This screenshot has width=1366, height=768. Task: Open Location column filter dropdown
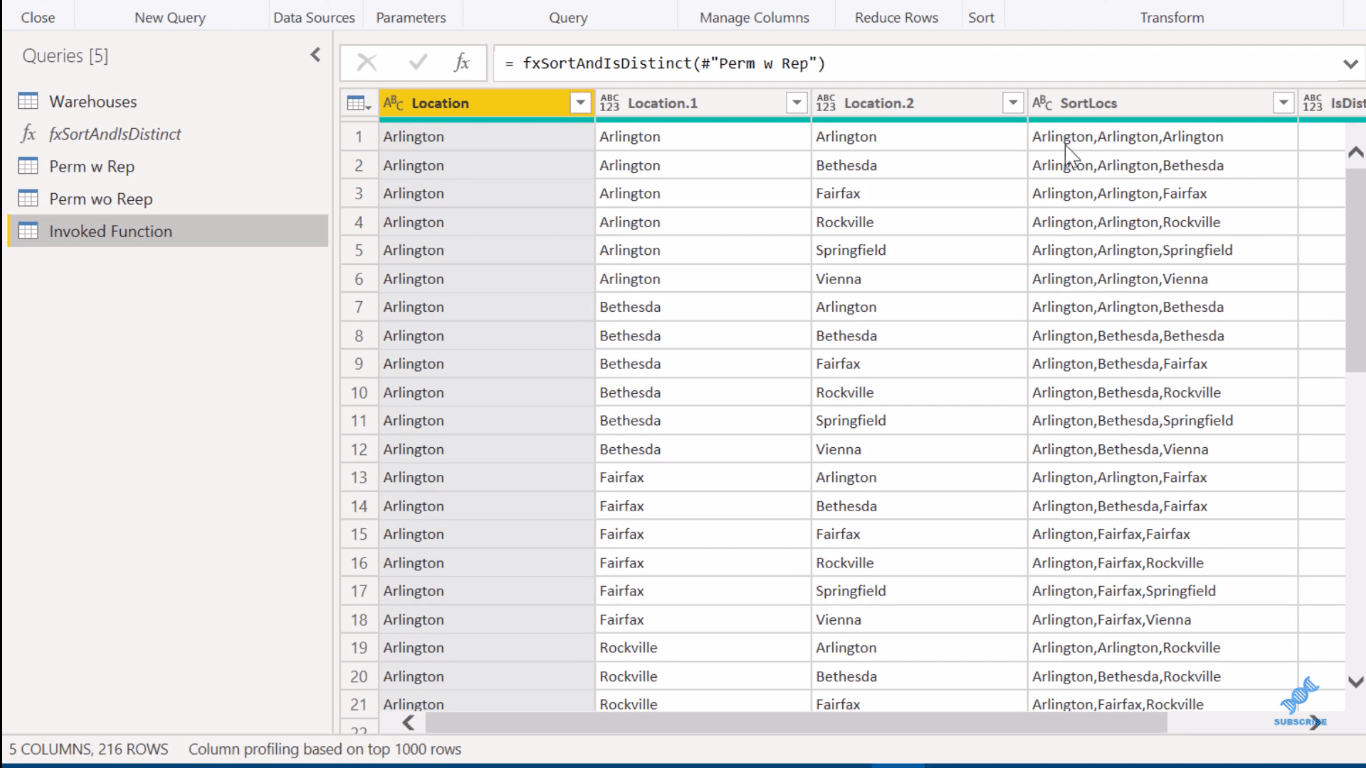point(580,103)
